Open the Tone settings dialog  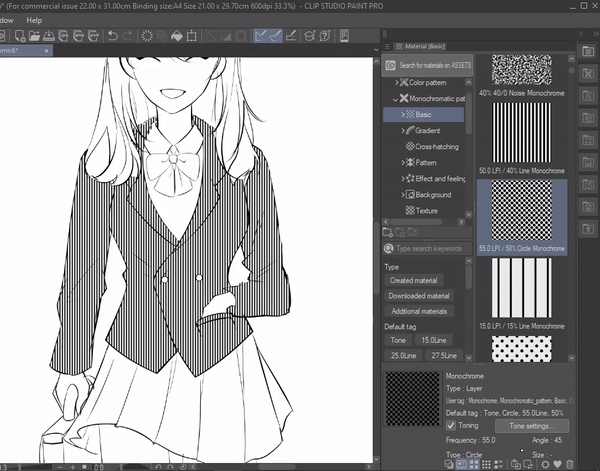[x=539, y=425]
